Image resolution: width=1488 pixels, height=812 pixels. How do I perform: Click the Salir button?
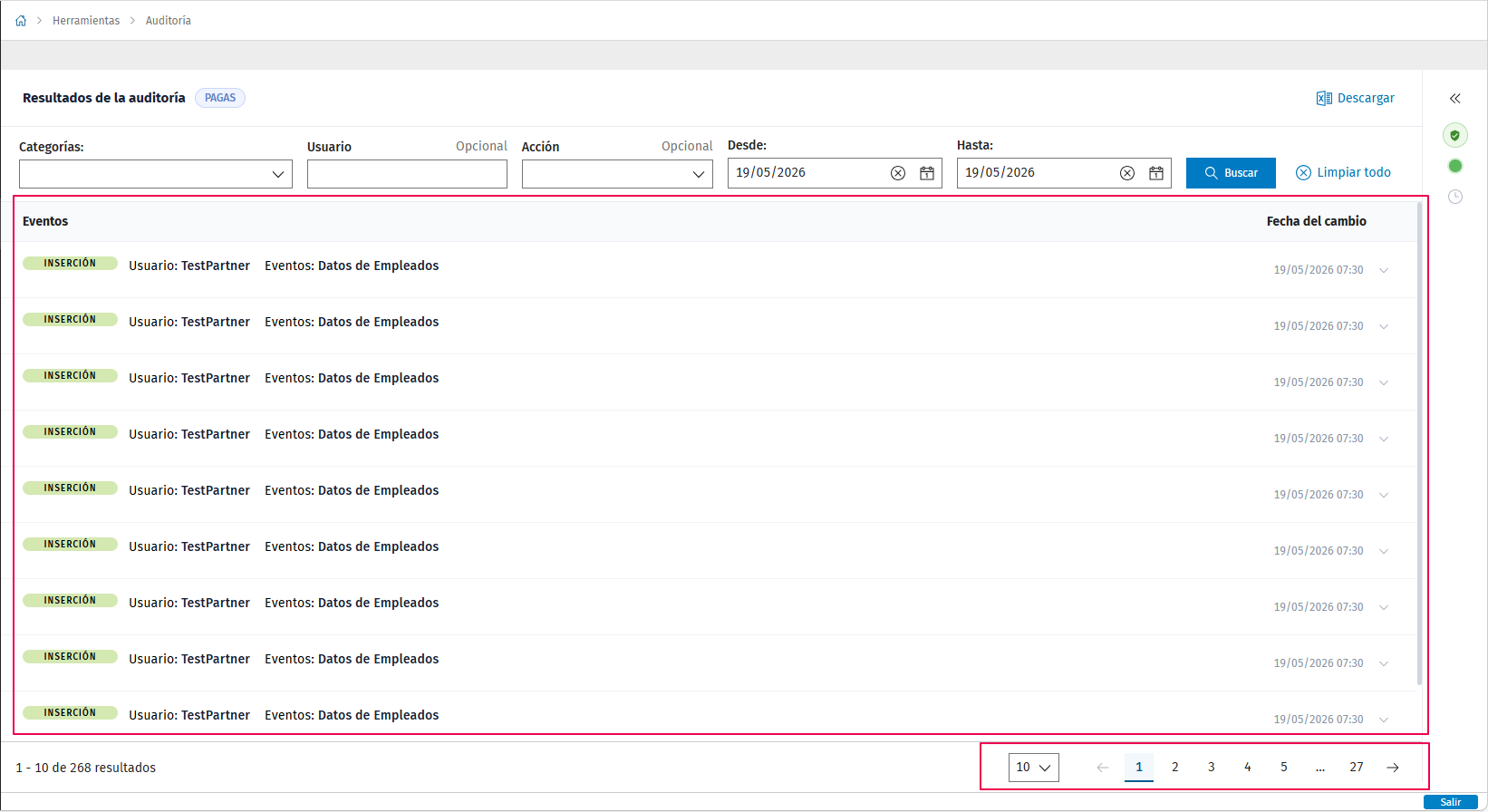pos(1451,802)
